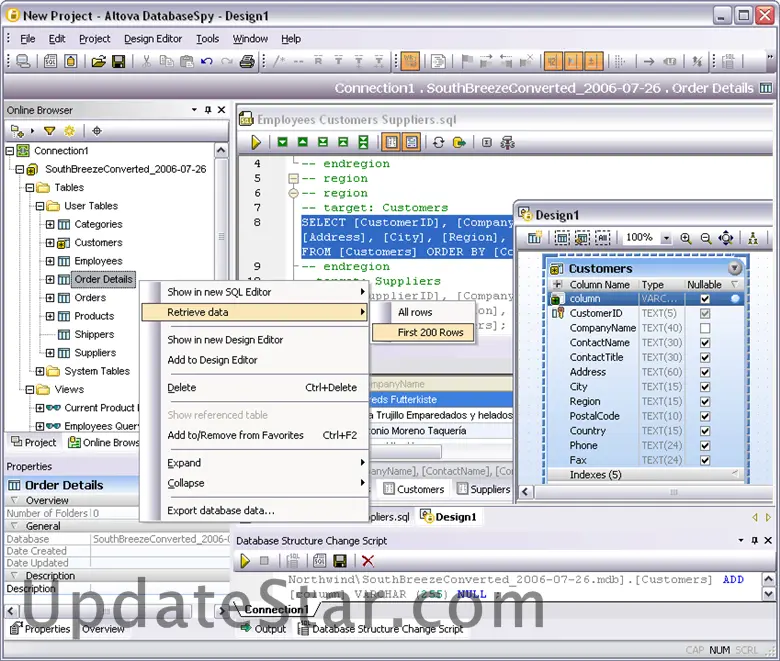The width and height of the screenshot is (780, 661).
Task: Collapse the Tables folder node
Action: coord(30,188)
